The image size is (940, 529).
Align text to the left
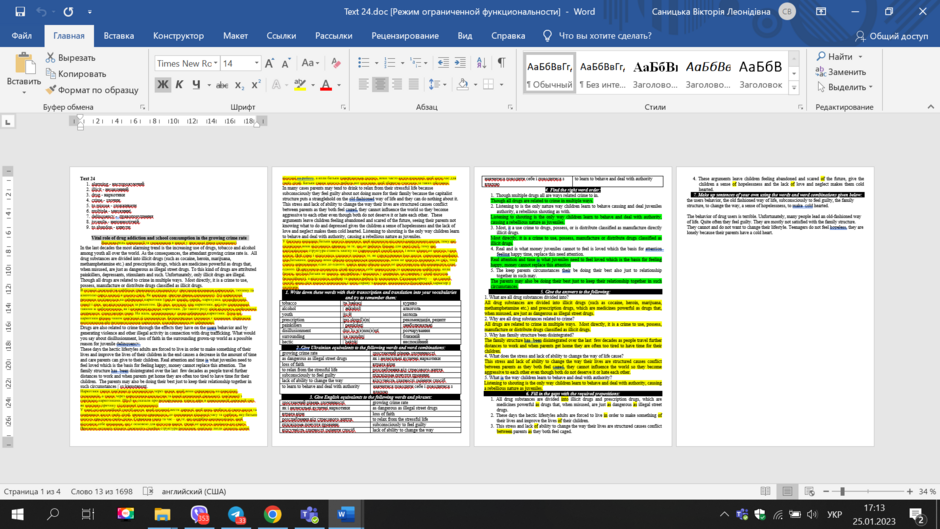coord(363,85)
